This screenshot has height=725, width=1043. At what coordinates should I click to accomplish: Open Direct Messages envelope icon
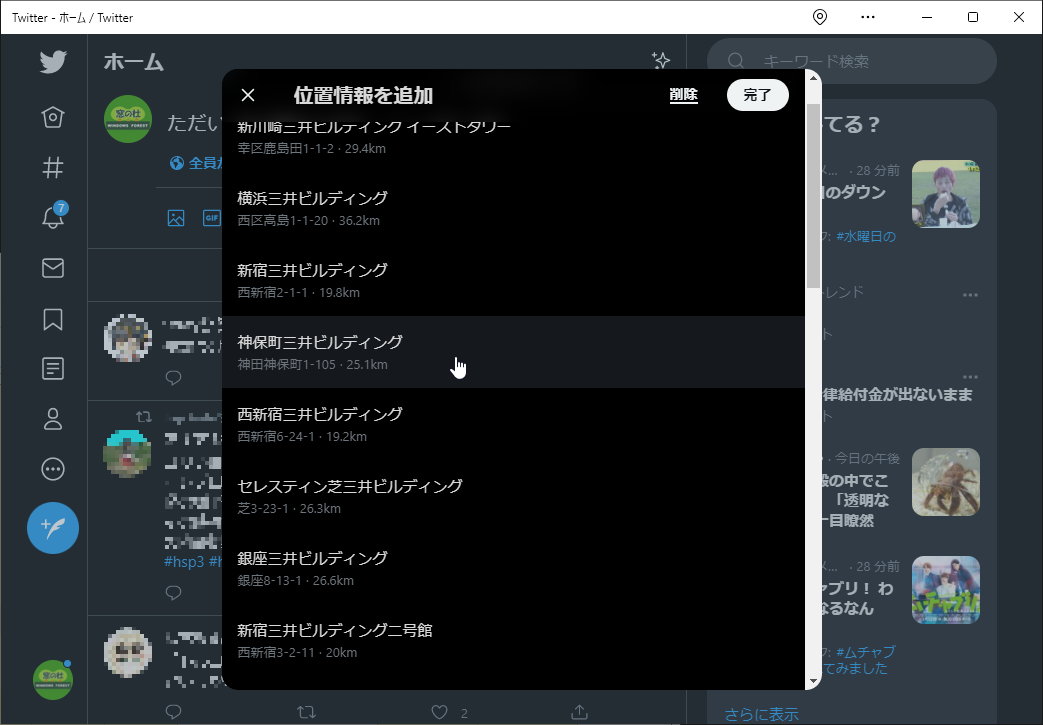[52, 268]
